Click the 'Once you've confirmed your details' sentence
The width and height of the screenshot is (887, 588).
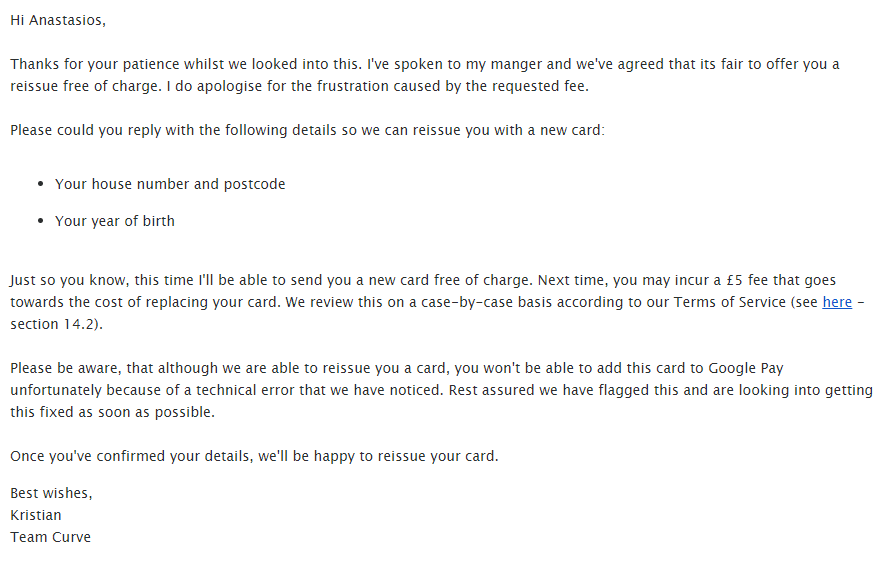(130, 456)
